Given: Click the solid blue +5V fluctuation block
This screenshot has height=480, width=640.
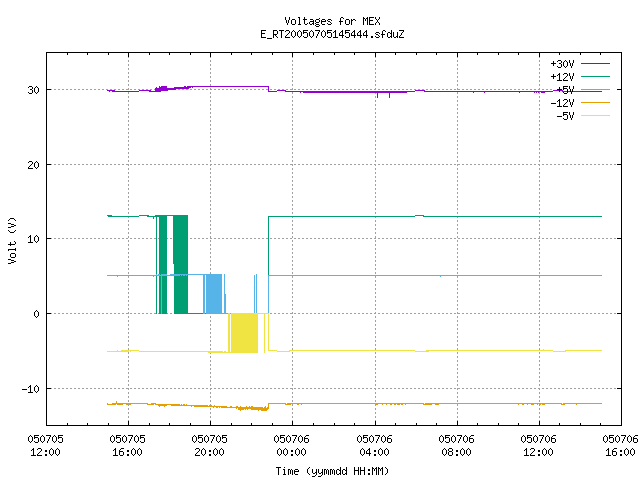Looking at the screenshot, I should pos(214,294).
